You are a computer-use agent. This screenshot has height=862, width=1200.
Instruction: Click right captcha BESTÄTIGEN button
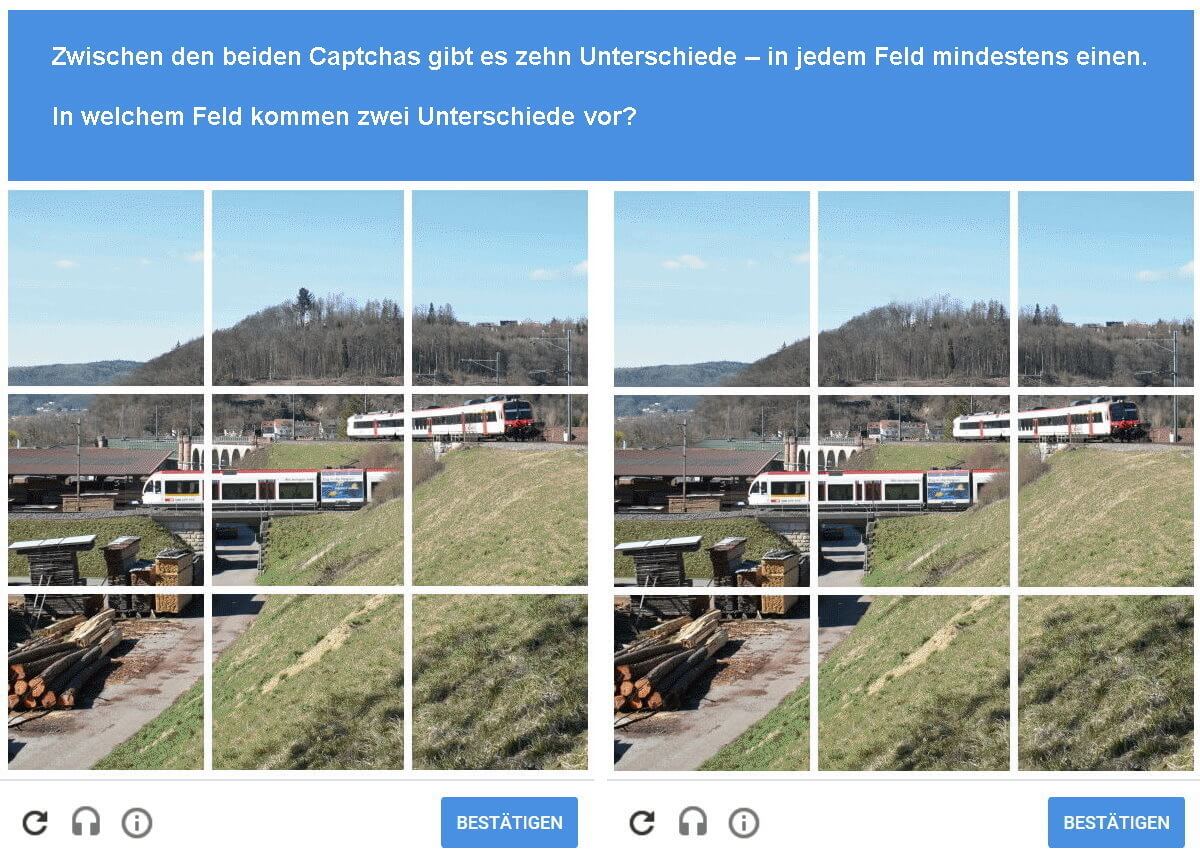1116,822
